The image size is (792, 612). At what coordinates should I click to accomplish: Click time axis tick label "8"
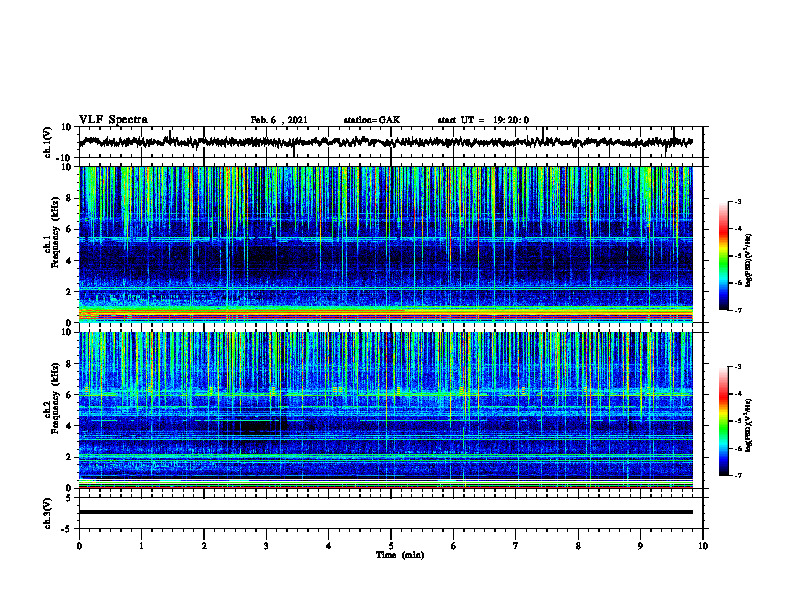(578, 546)
